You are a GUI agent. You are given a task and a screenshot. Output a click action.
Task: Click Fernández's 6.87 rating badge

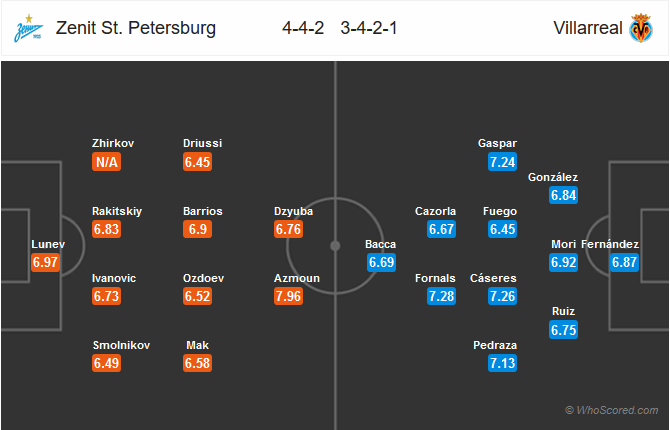[624, 262]
